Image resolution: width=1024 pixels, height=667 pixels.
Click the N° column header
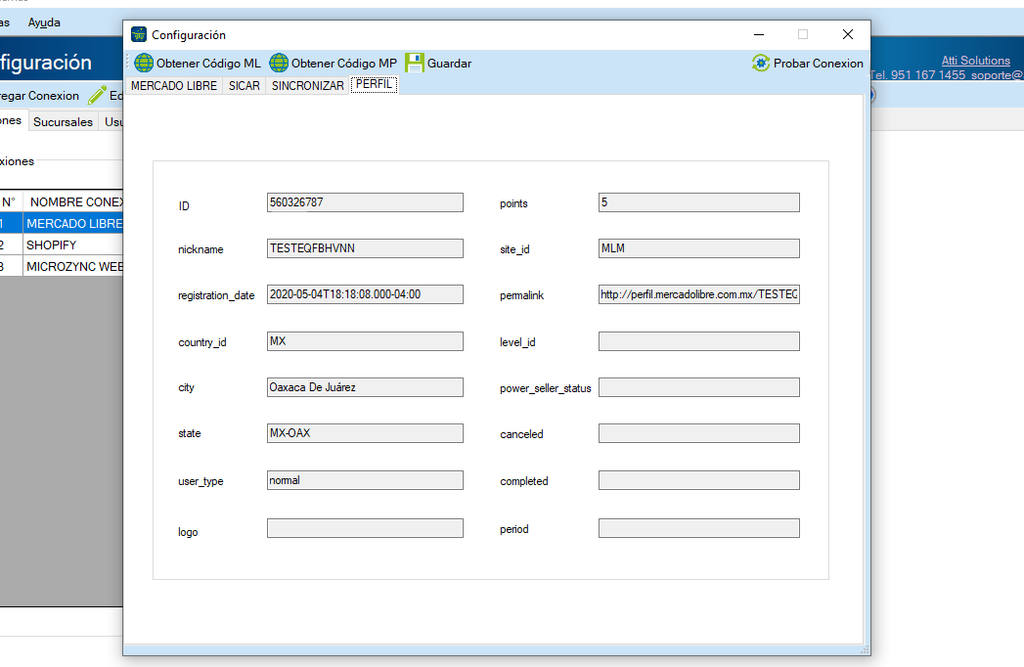click(x=10, y=202)
